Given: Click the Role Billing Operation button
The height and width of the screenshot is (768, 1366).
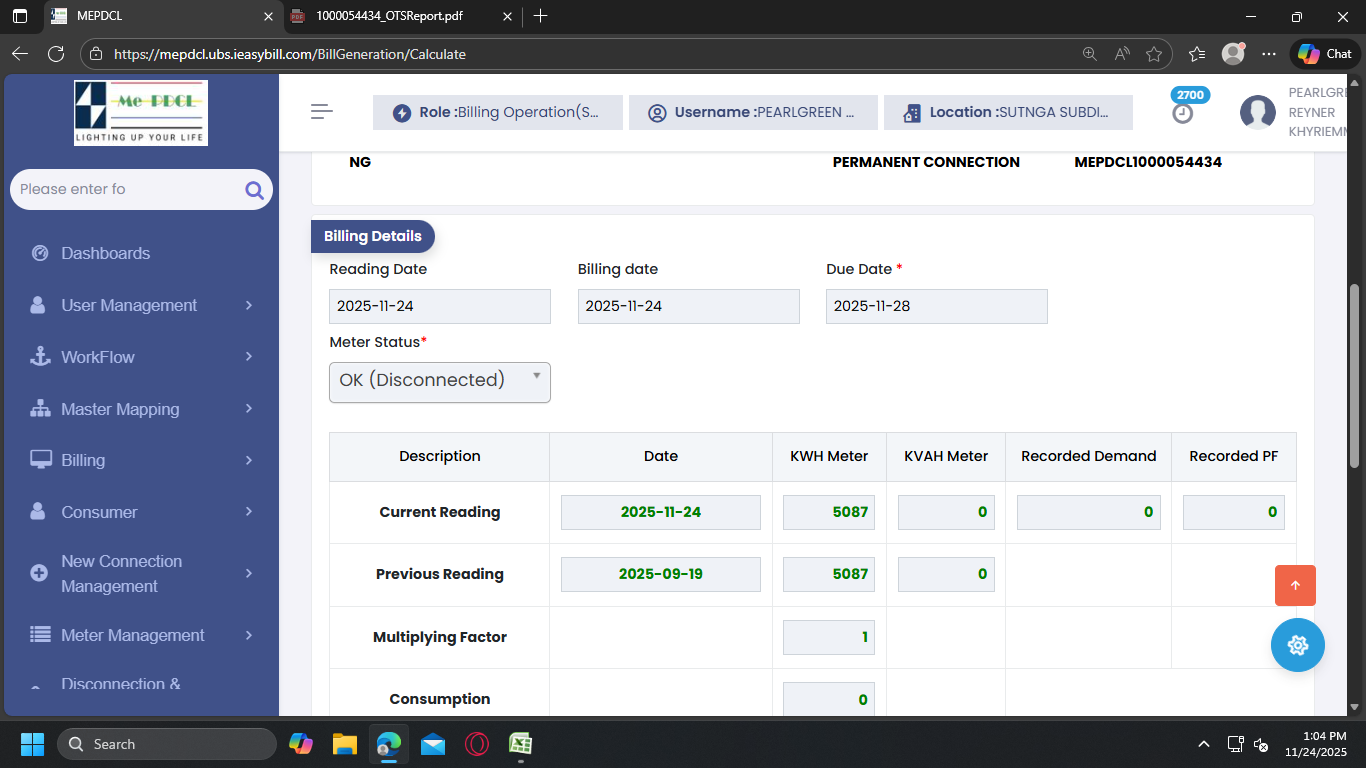Looking at the screenshot, I should [x=498, y=113].
